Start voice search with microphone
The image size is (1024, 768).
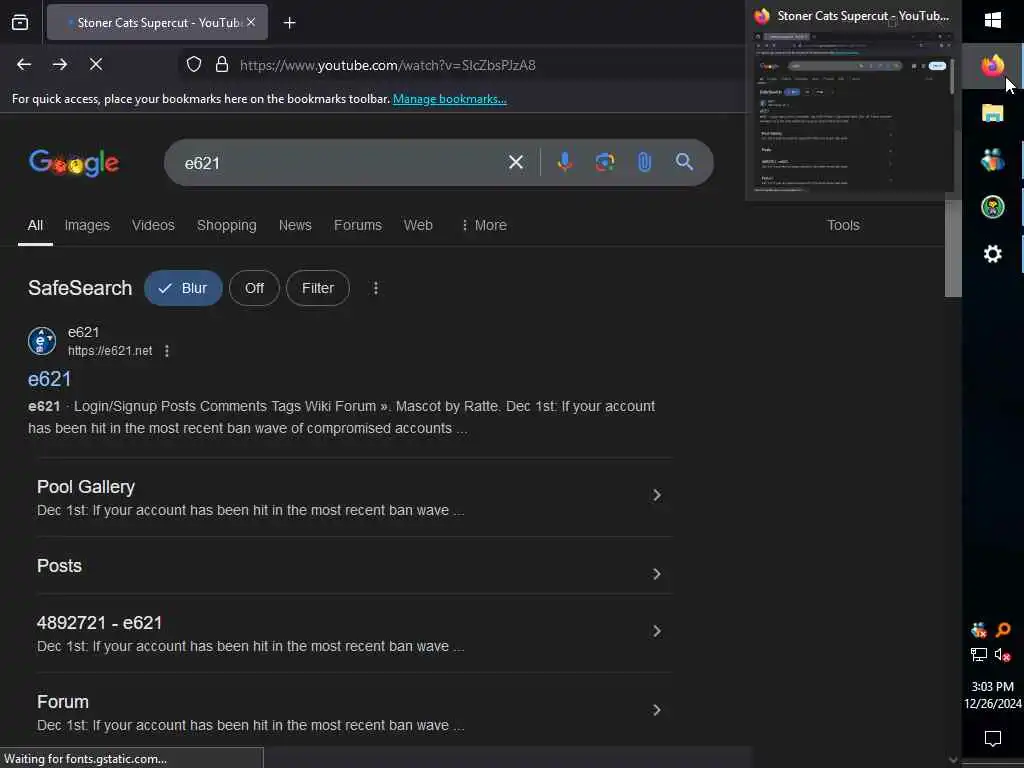565,162
